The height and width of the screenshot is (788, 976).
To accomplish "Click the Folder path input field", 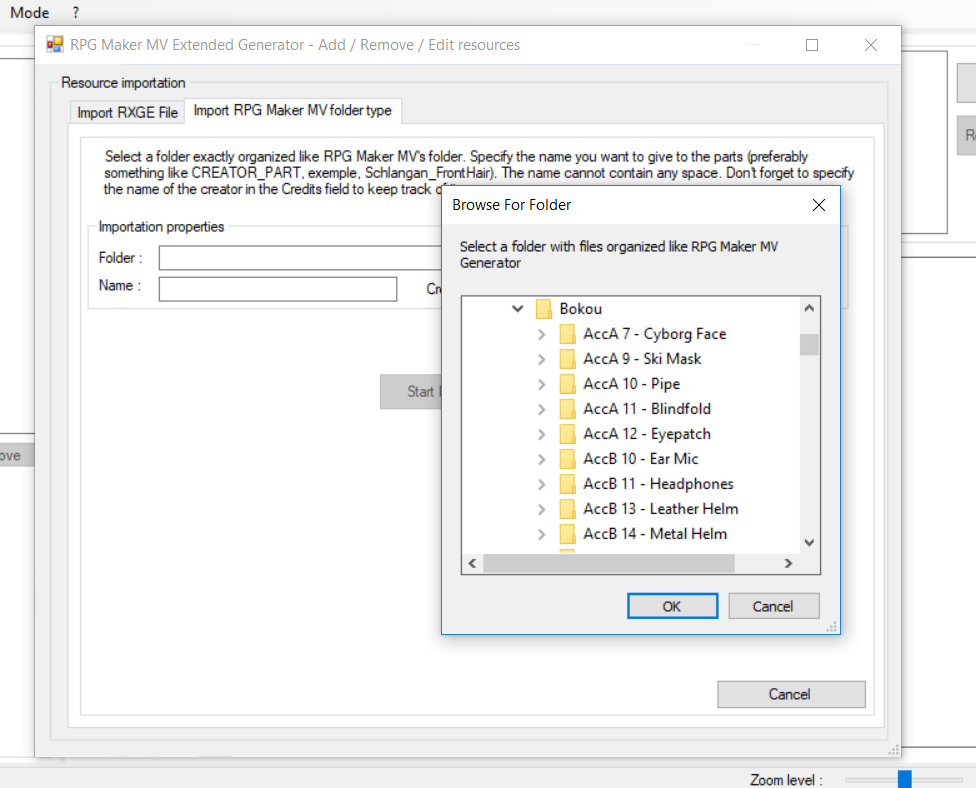I will click(x=300, y=258).
